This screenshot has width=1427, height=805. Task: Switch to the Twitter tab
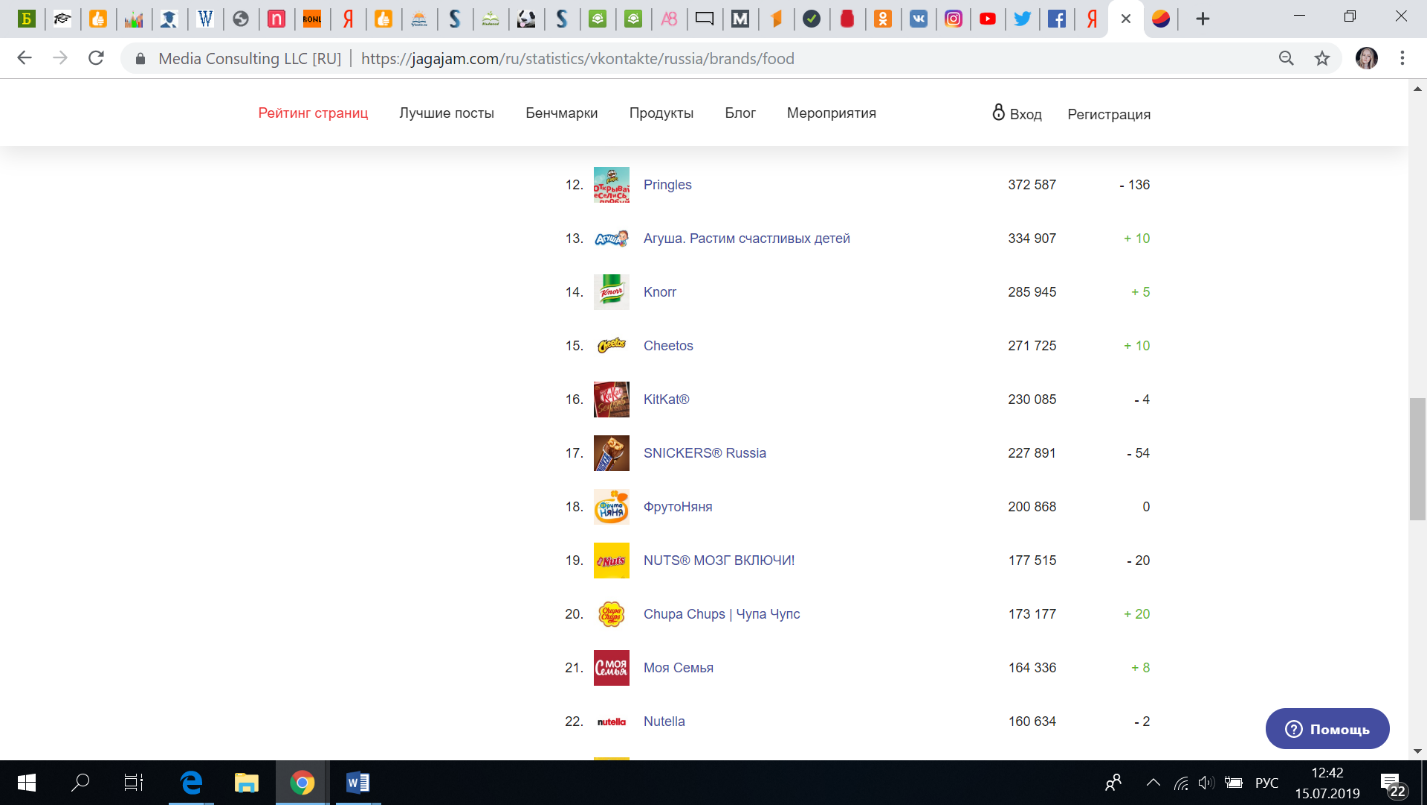[x=1022, y=19]
